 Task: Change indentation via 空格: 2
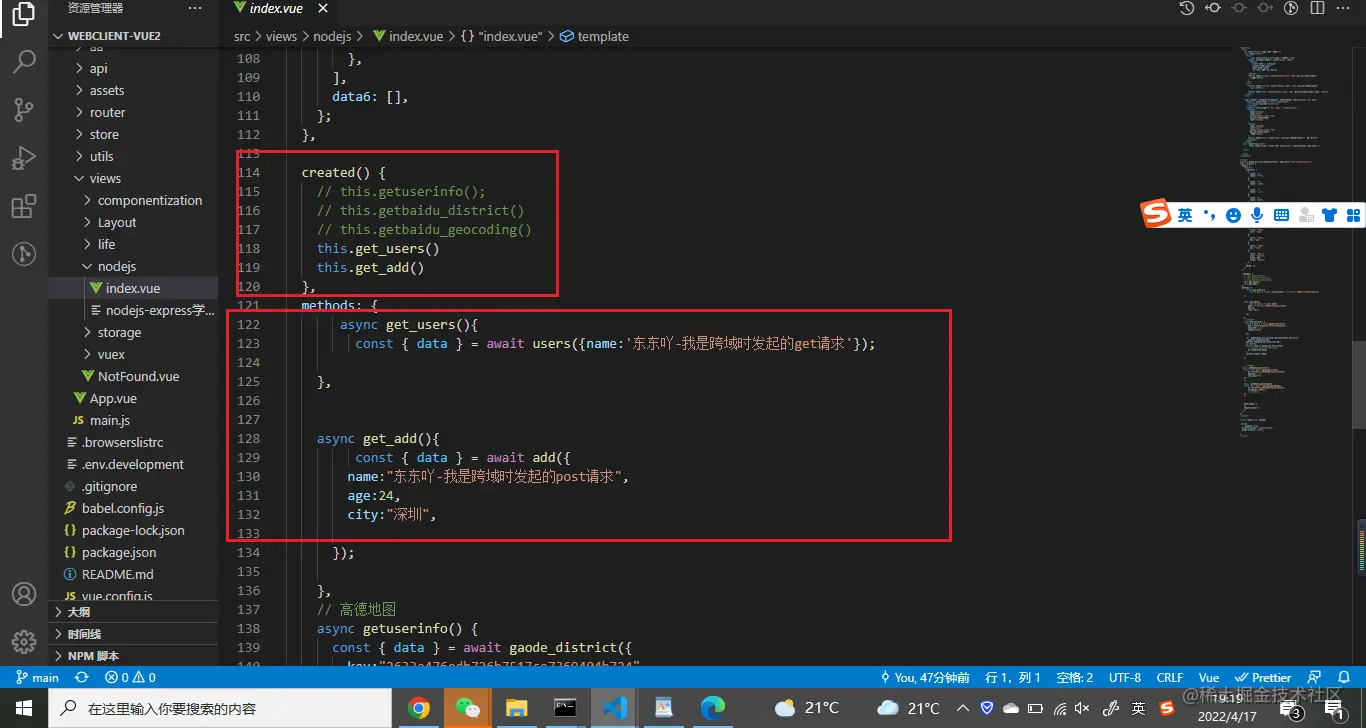pos(1074,677)
